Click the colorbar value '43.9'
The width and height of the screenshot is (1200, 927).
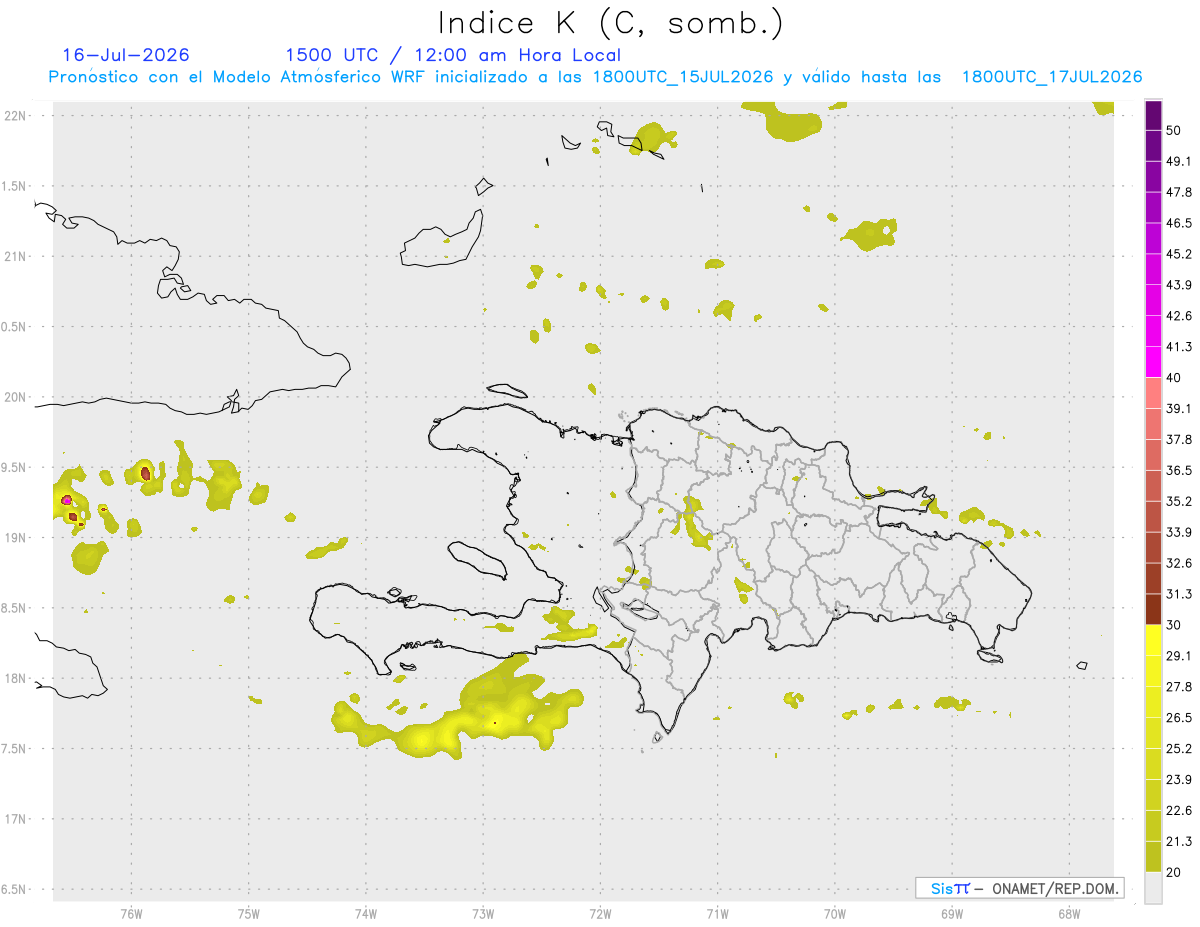coord(1179,286)
